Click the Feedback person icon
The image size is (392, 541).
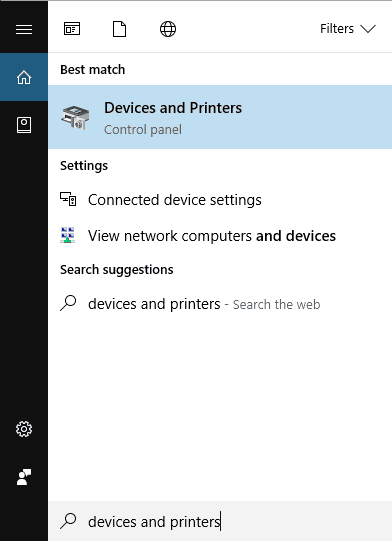click(x=24, y=477)
